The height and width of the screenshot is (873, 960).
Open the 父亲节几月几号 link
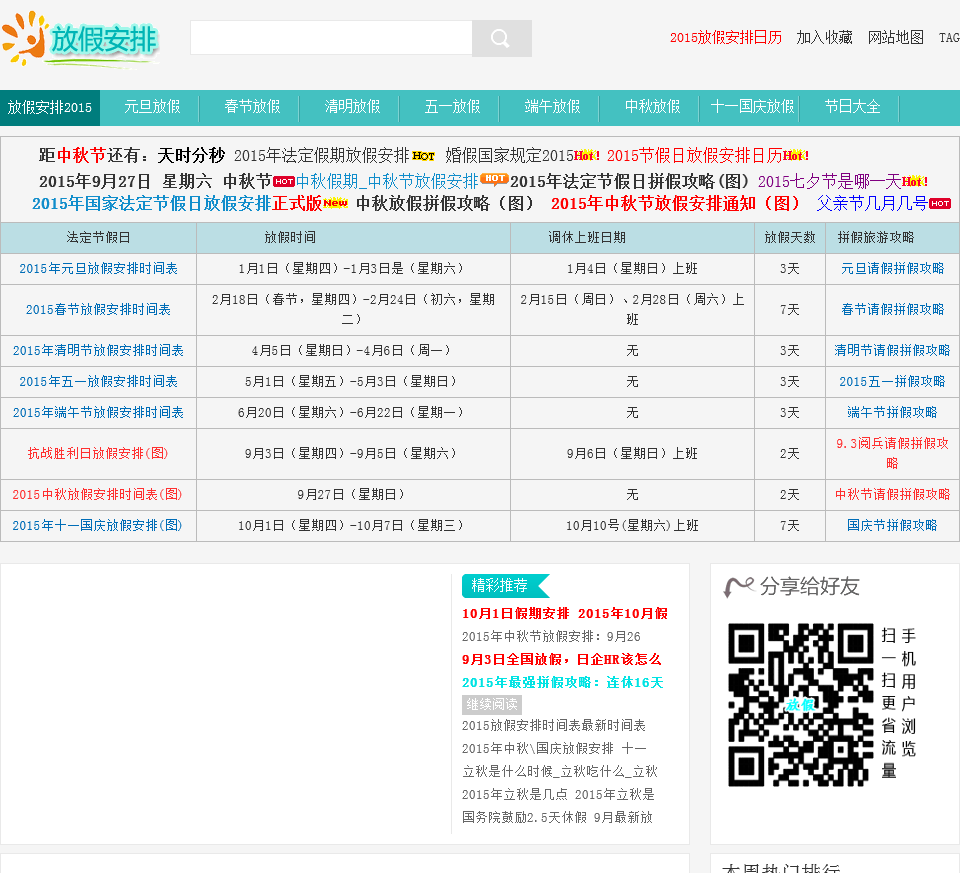871,203
